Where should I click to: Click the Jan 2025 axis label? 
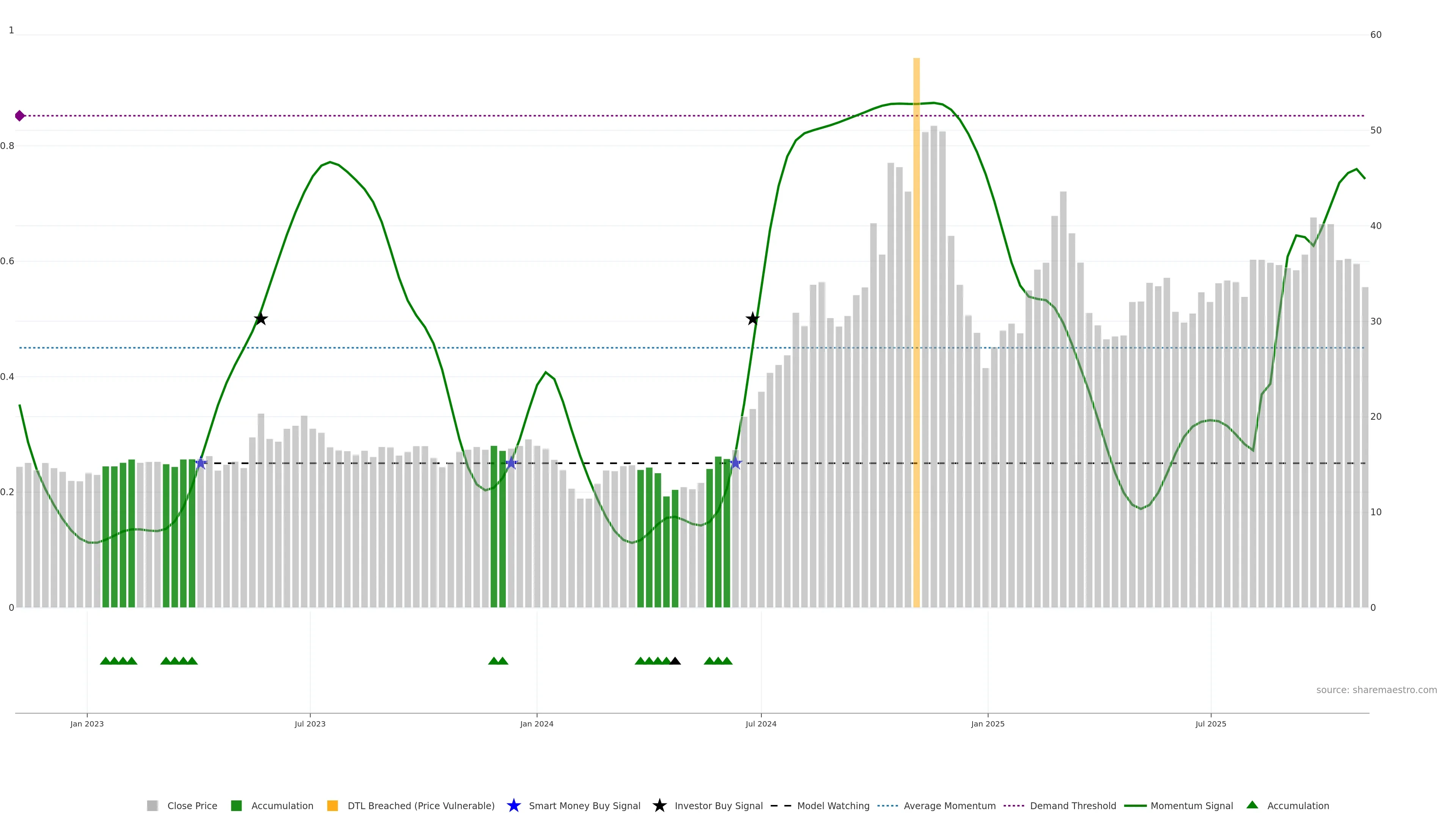[x=987, y=723]
